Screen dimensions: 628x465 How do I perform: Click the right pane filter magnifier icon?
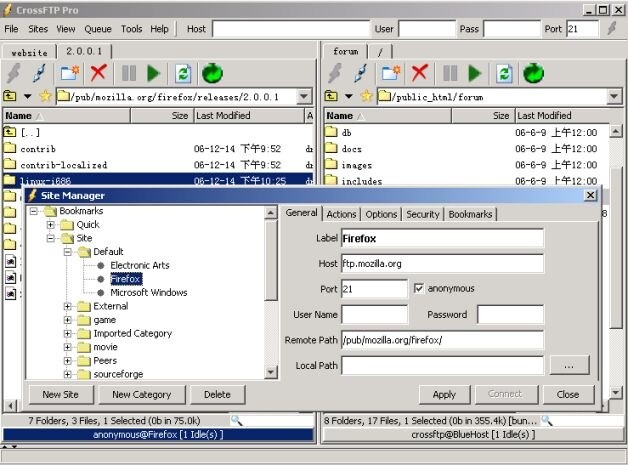546,420
